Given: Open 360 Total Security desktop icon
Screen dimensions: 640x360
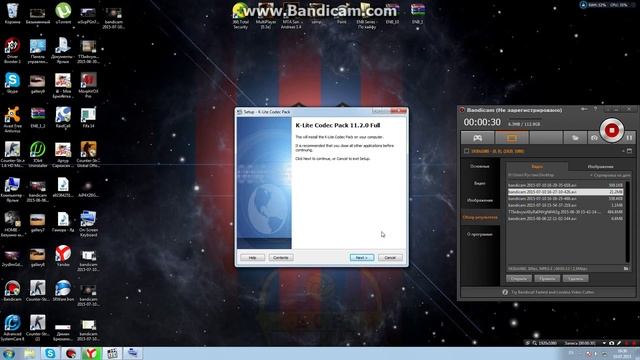Looking at the screenshot, I should coord(240,16).
